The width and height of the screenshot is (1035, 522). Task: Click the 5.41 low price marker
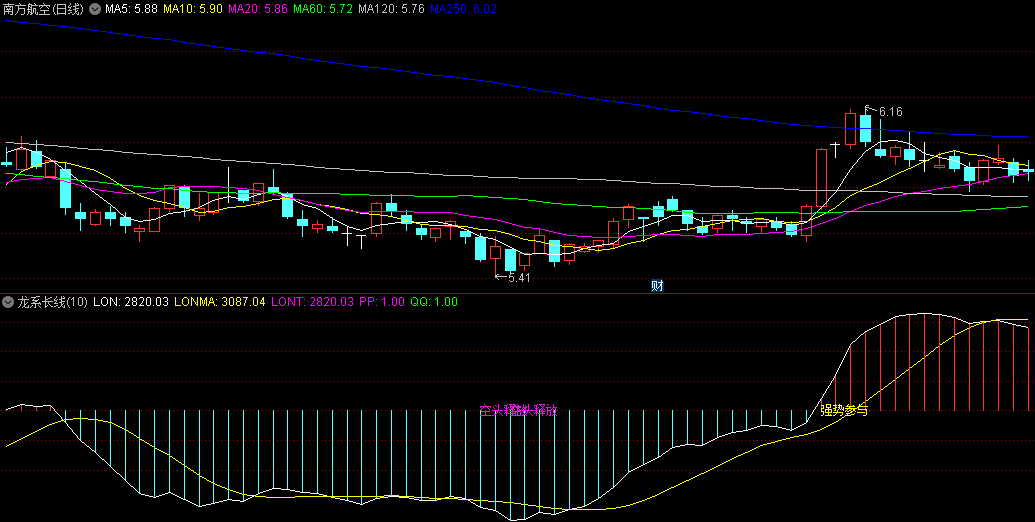519,278
